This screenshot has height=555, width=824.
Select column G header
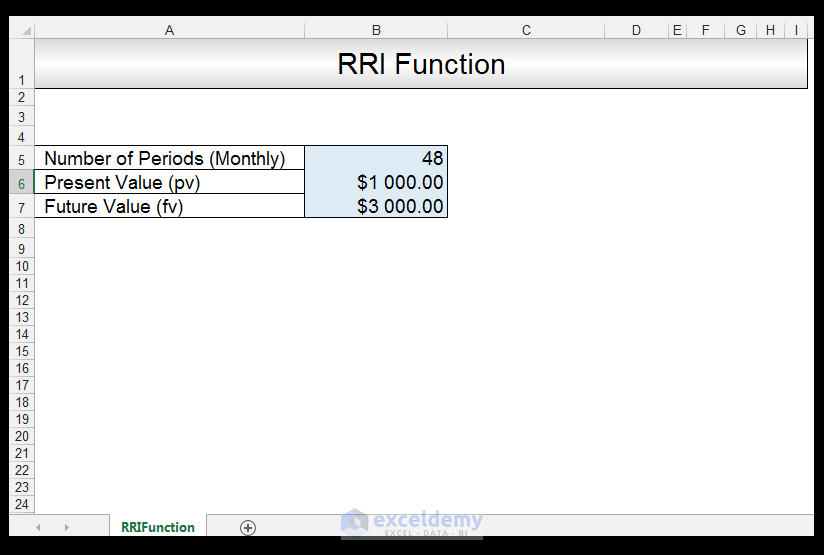[740, 30]
